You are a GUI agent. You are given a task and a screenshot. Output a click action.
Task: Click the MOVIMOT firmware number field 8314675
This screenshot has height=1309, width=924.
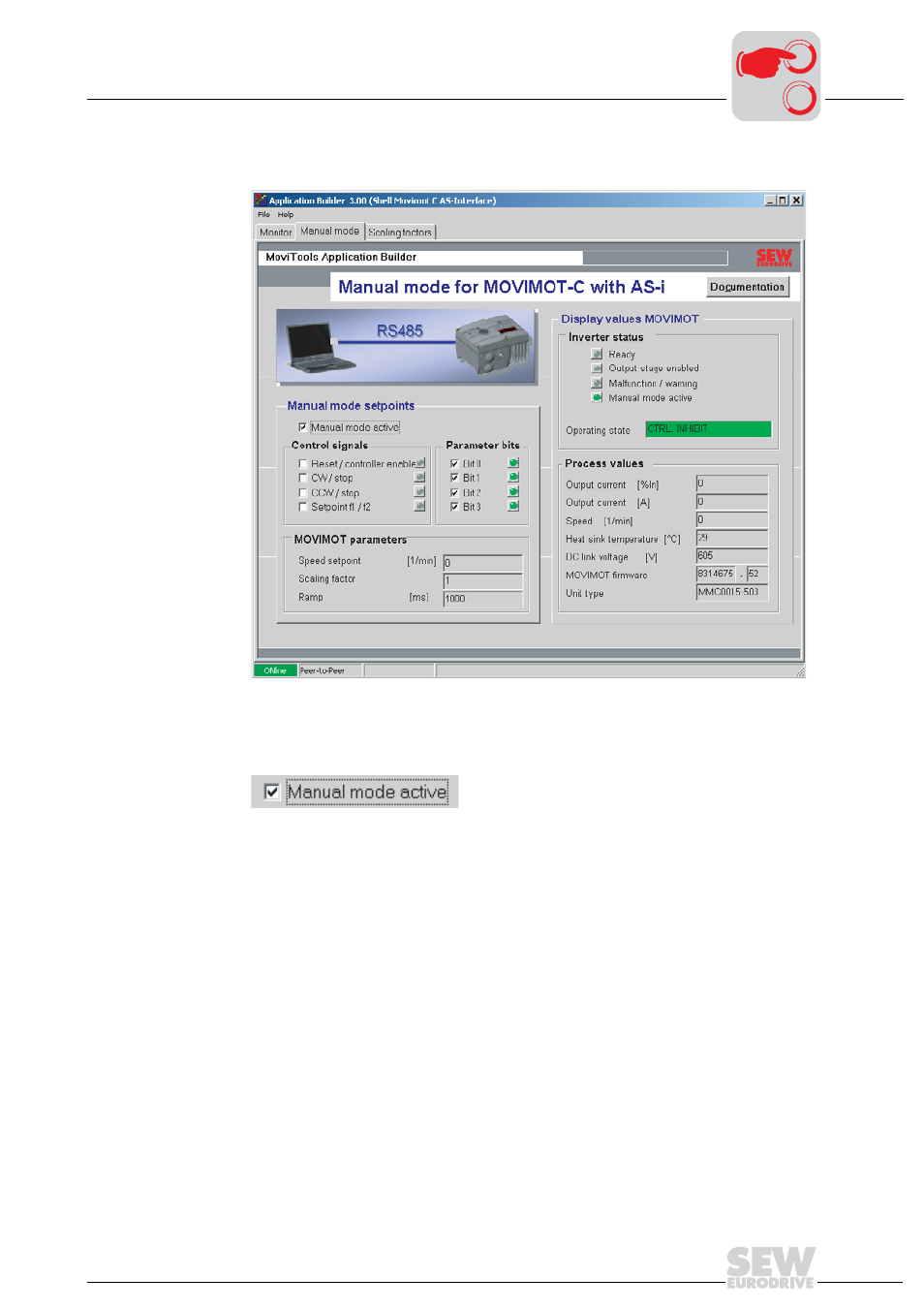tap(716, 574)
